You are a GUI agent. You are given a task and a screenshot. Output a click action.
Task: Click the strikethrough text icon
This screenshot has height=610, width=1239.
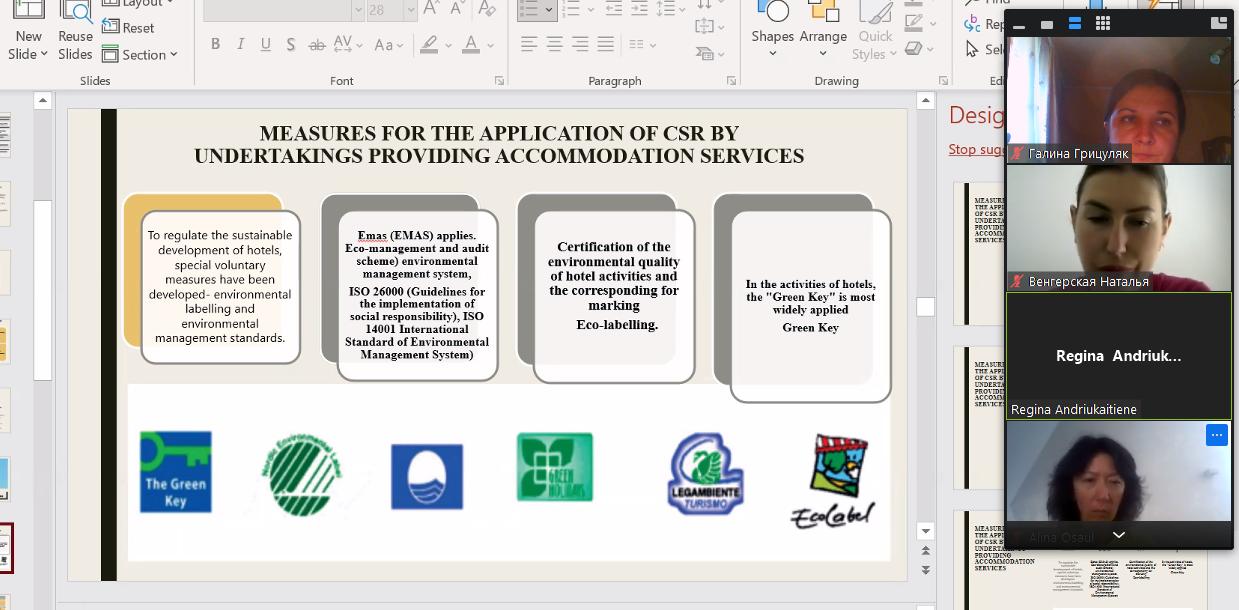(x=316, y=45)
